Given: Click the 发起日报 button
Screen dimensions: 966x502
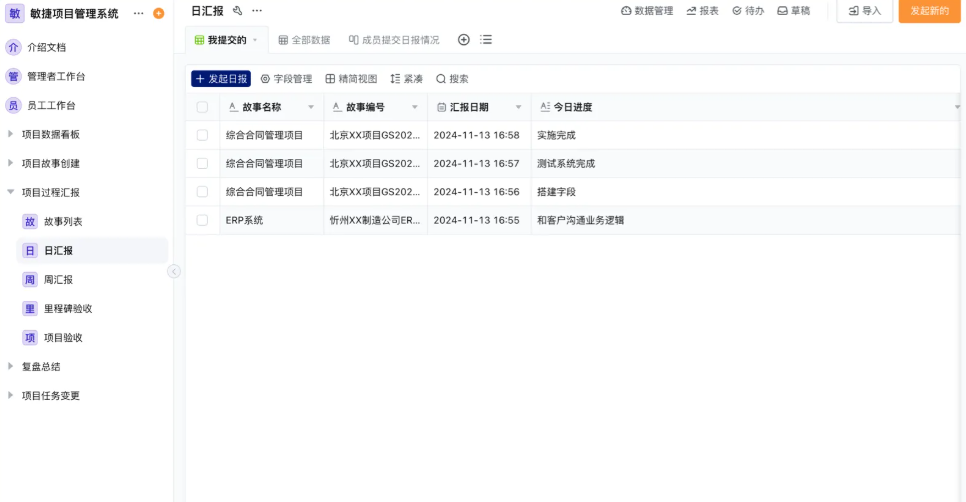Looking at the screenshot, I should (x=221, y=79).
